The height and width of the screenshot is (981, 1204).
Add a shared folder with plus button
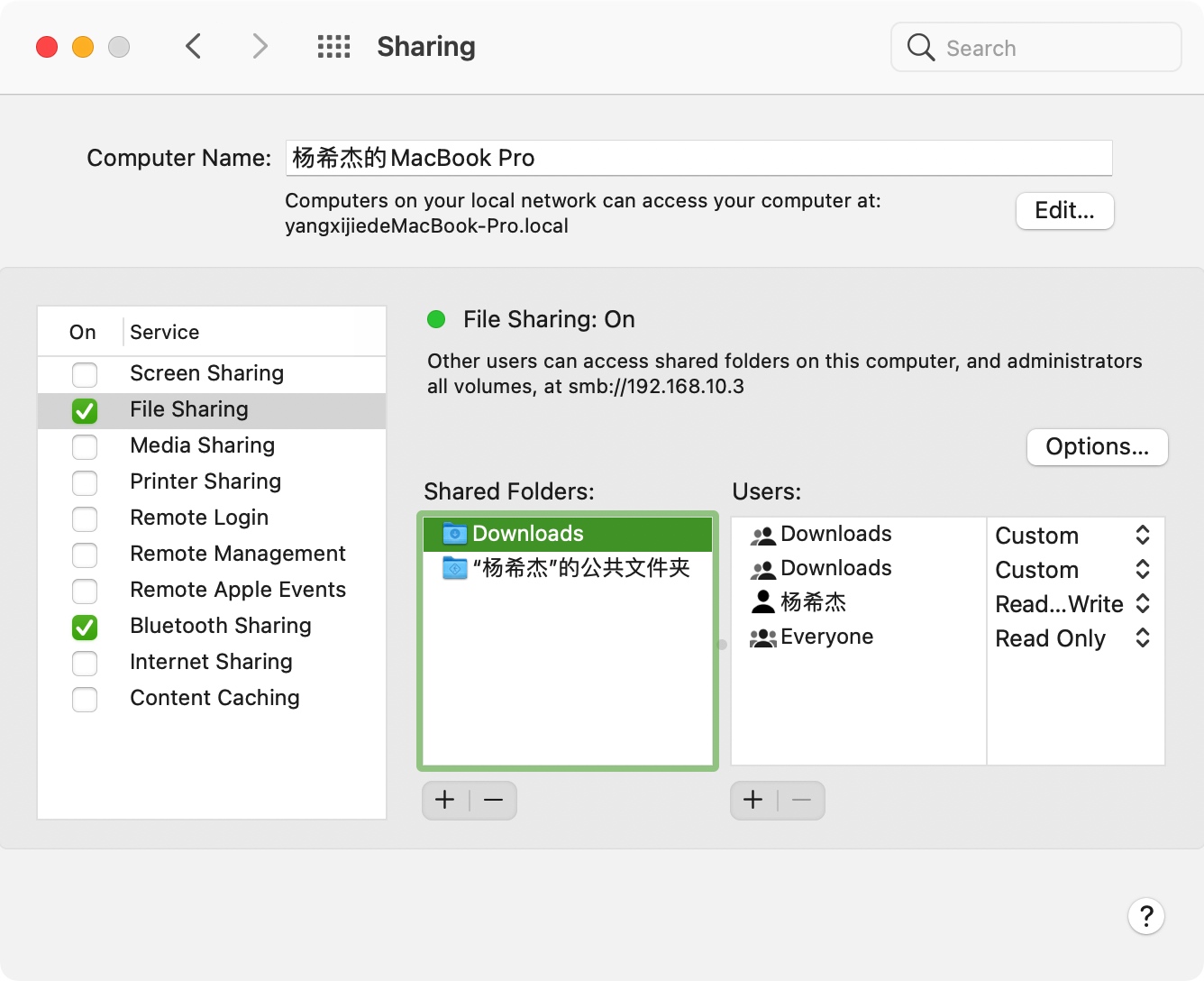coord(445,800)
